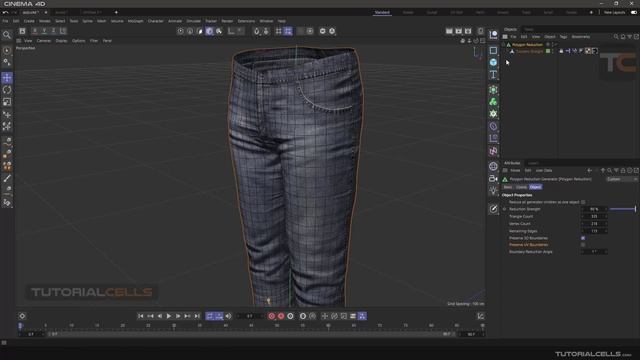Increase the Triangle Count stepper
This screenshot has height=360, width=640.
coord(606,215)
